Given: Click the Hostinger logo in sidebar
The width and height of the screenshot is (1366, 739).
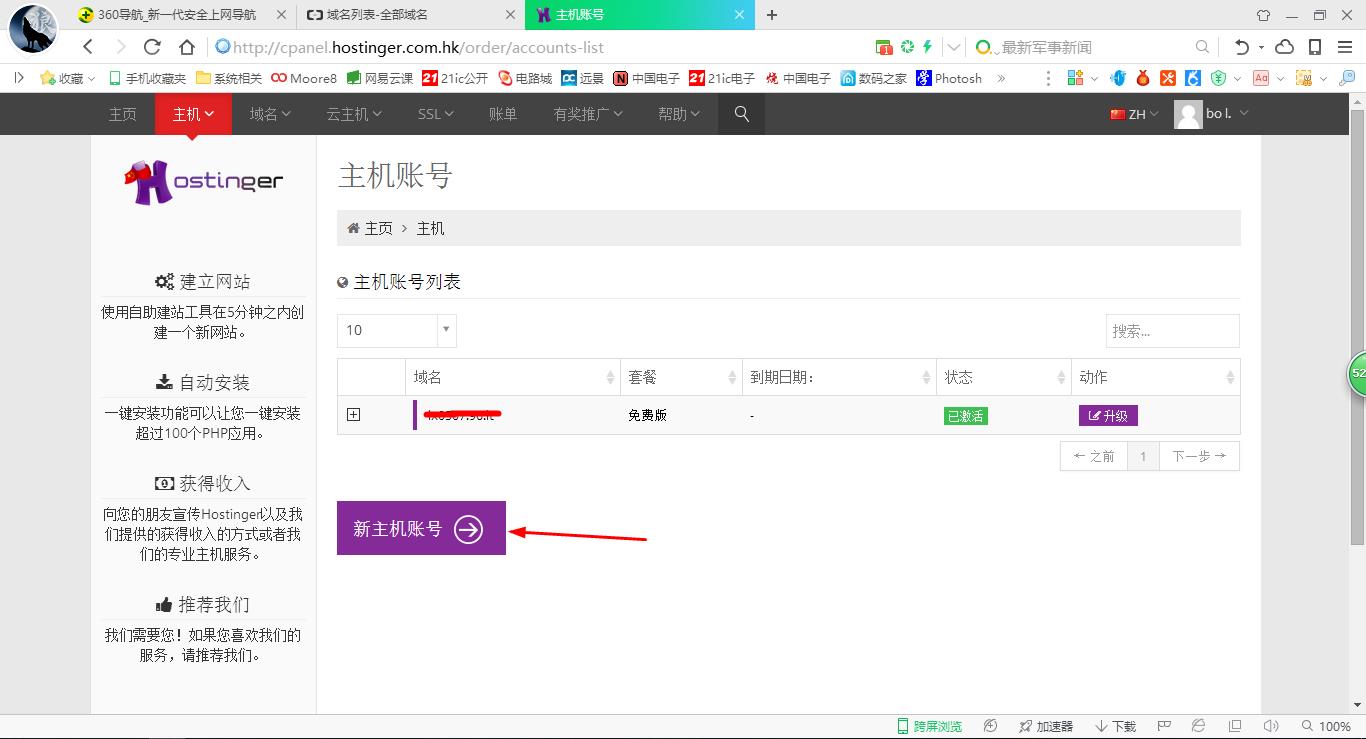Looking at the screenshot, I should click(x=203, y=182).
